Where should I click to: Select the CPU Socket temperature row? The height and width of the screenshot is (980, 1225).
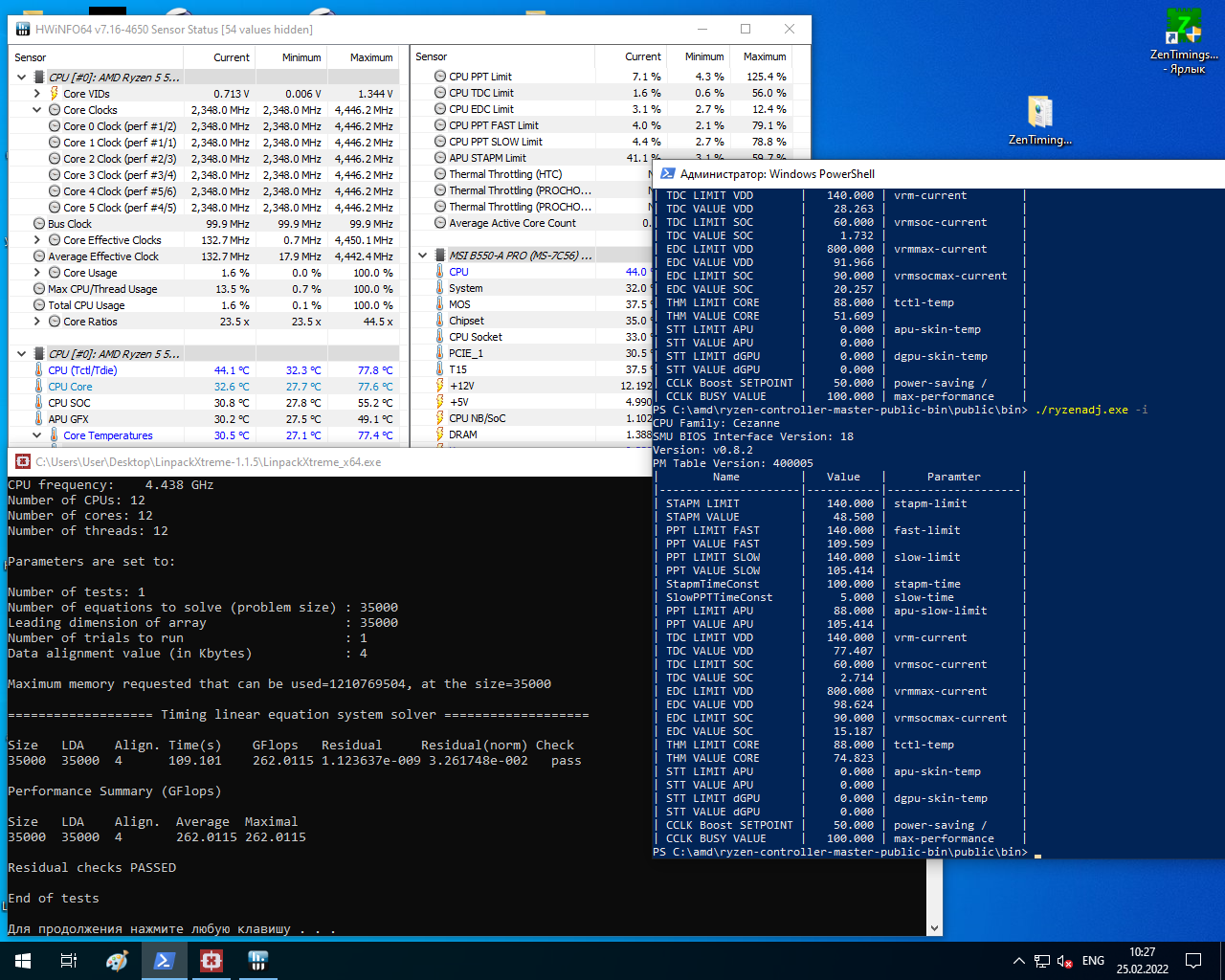point(532,337)
